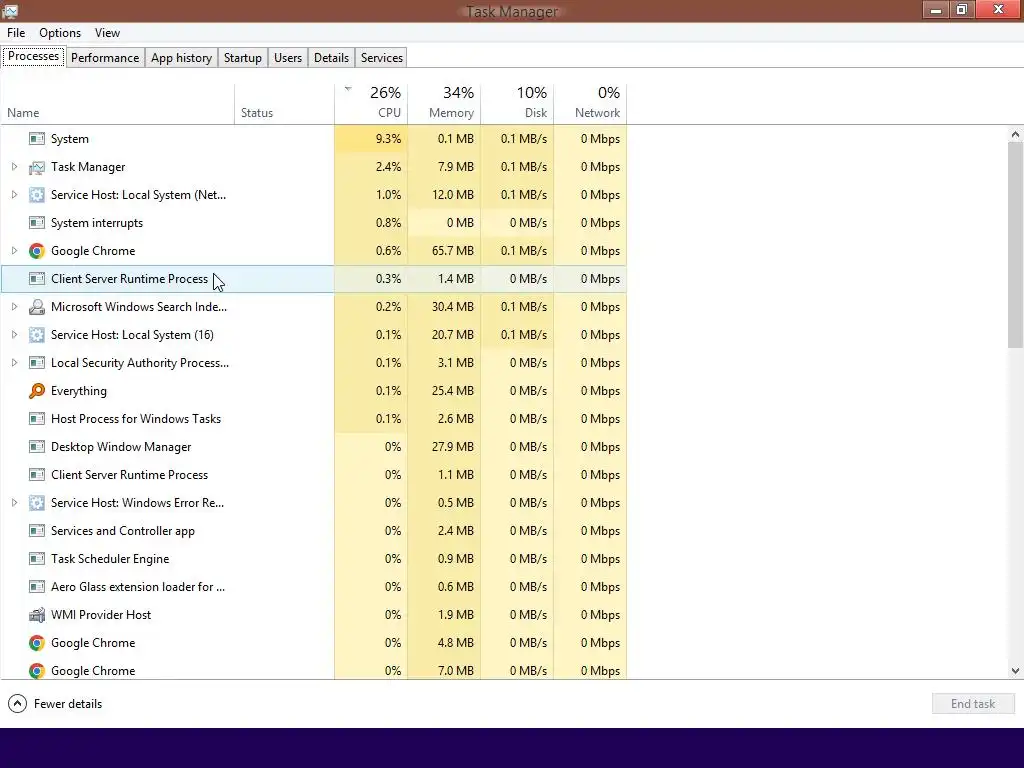Click the Service Host: Windows Error Re... gear icon
Viewport: 1024px width, 768px height.
[x=37, y=503]
